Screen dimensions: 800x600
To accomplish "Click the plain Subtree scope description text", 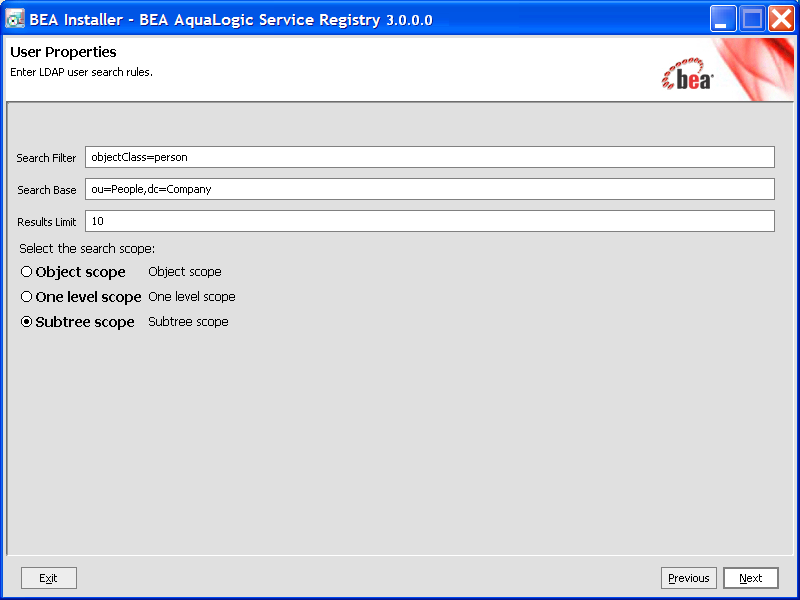I will point(188,321).
